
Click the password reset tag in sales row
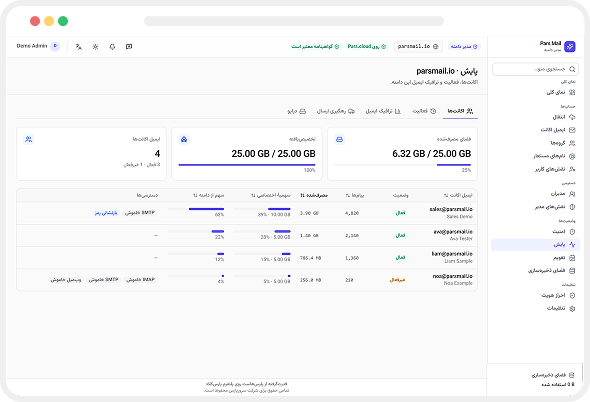coord(106,213)
